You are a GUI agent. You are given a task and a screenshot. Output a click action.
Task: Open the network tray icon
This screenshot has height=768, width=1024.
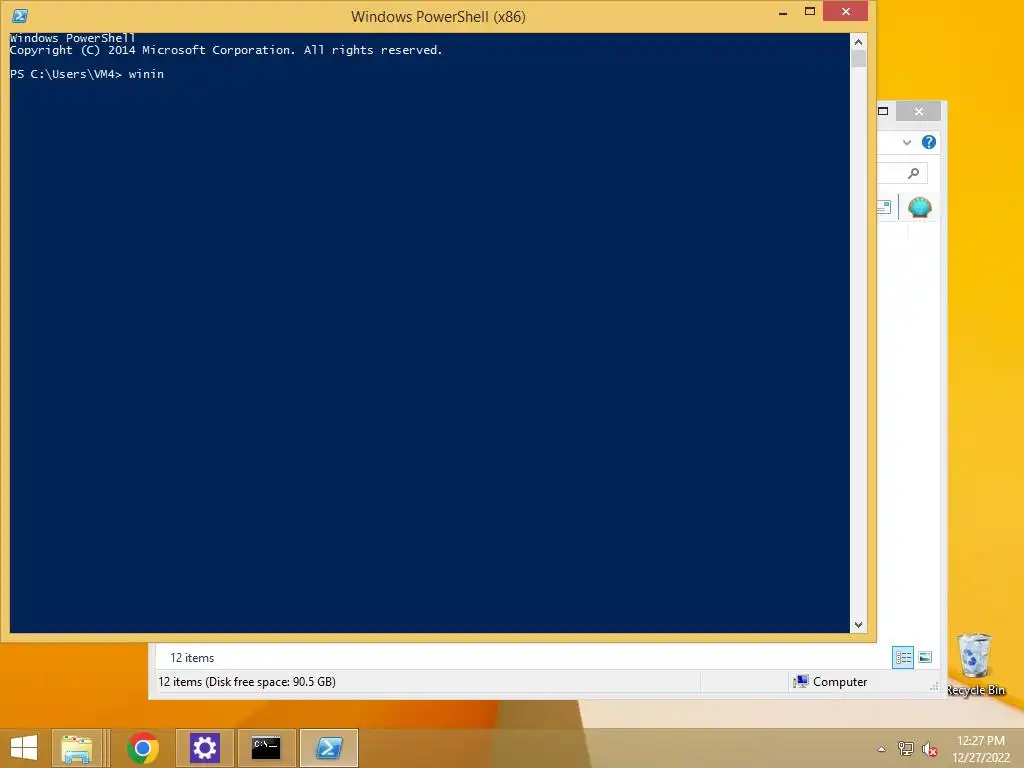click(x=905, y=749)
